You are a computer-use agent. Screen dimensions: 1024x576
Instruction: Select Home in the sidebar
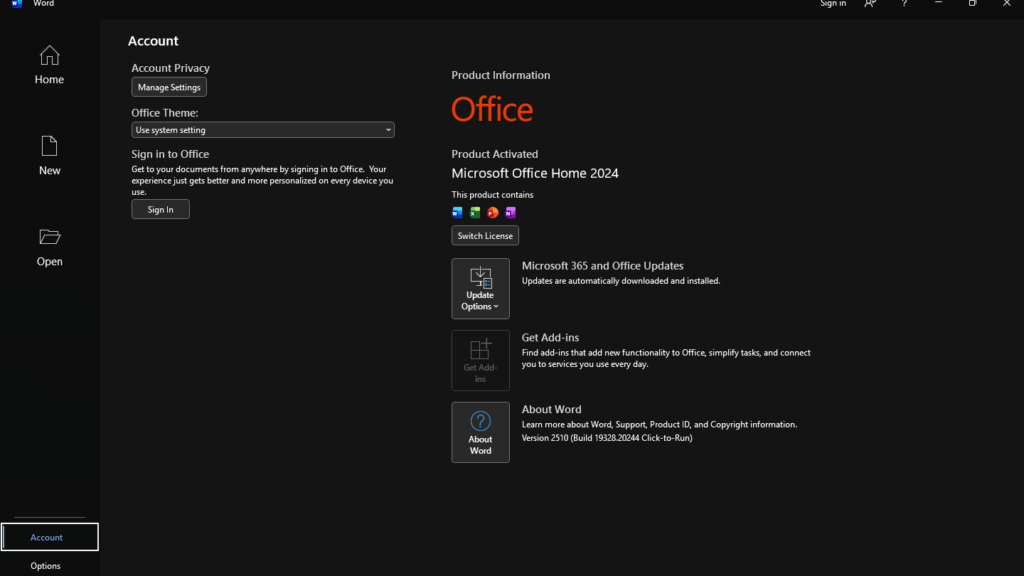click(49, 64)
